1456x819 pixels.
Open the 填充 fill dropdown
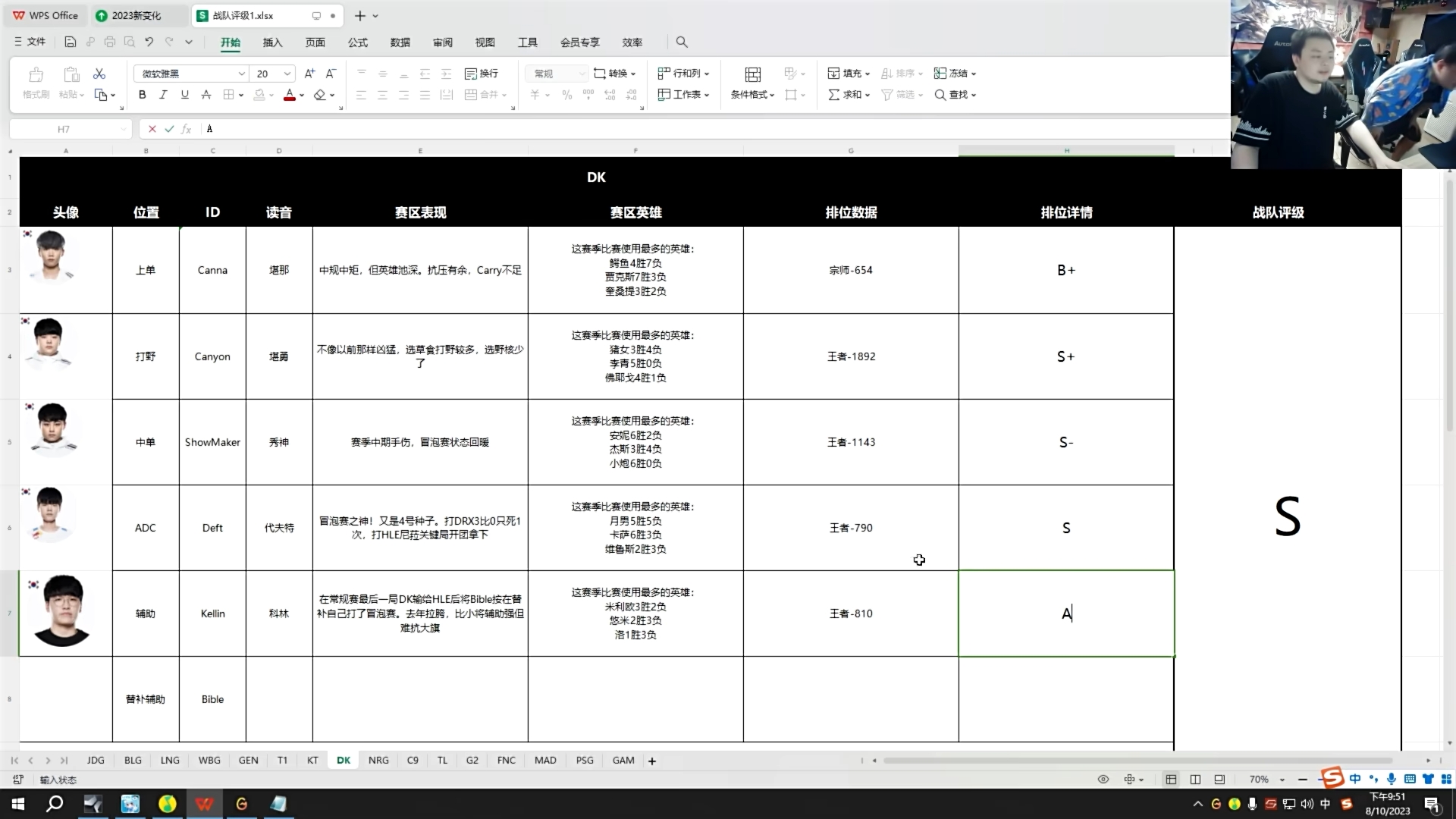pyautogui.click(x=849, y=74)
